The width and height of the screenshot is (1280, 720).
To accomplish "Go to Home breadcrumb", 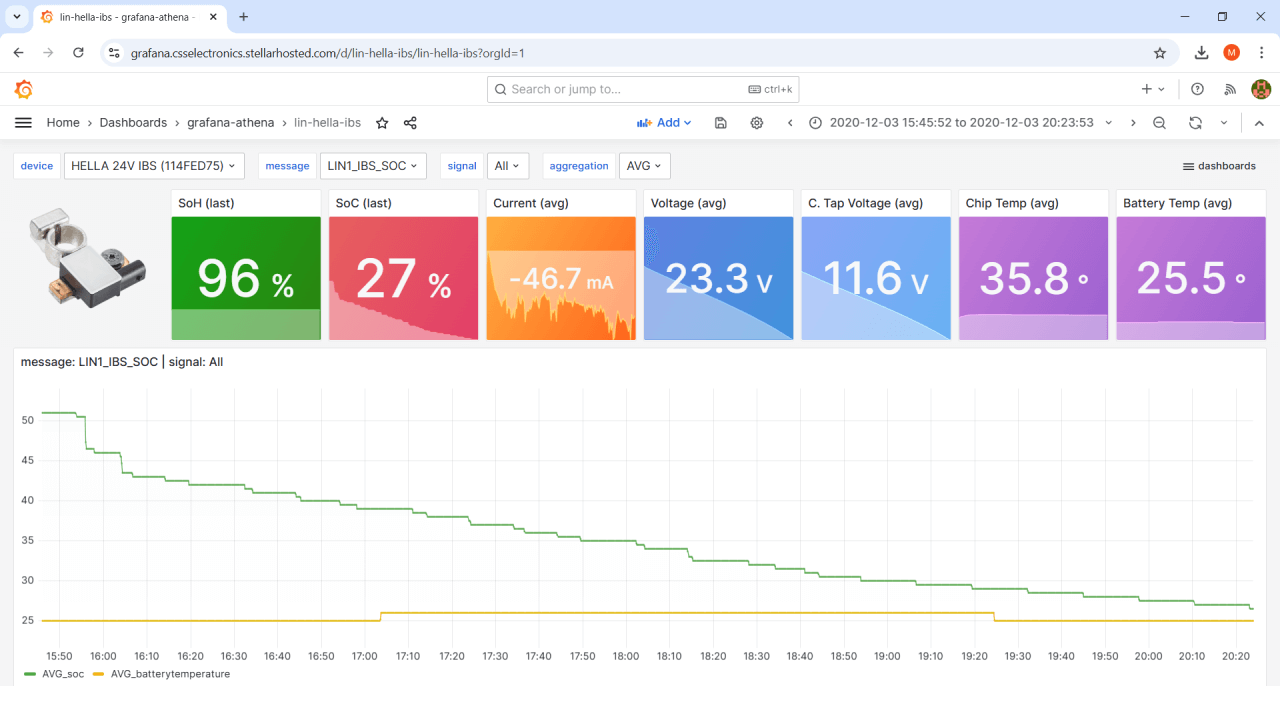I will pos(63,123).
